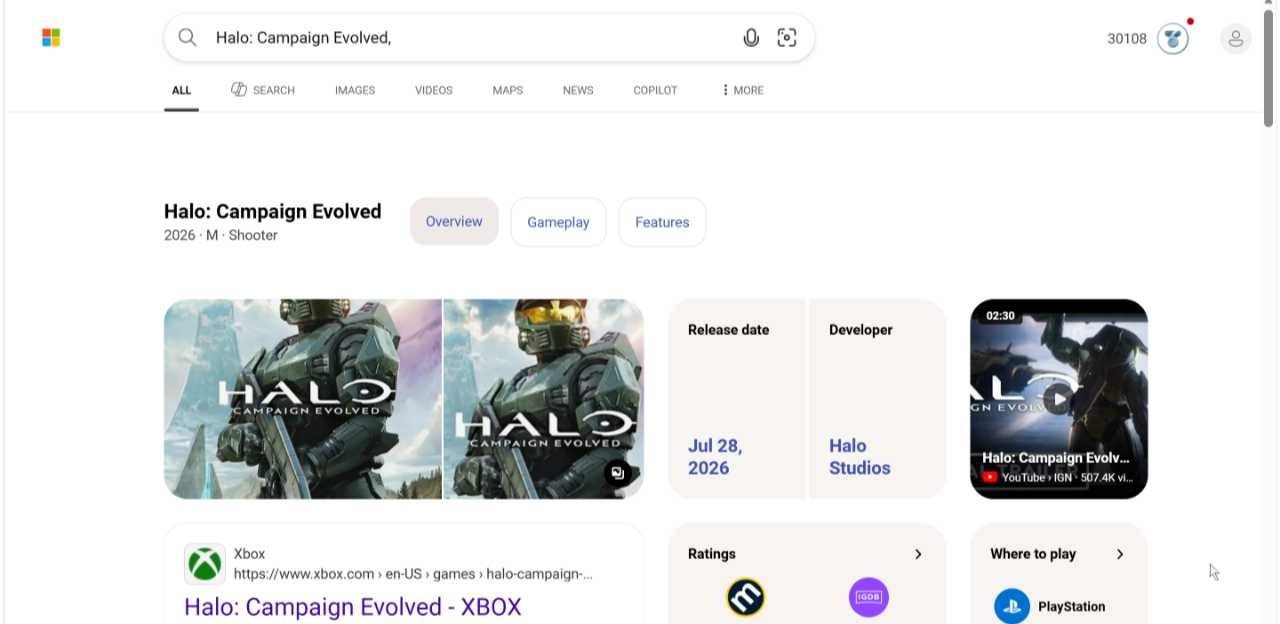Click the 30108 rewards points
This screenshot has width=1280, height=624.
click(x=1127, y=39)
